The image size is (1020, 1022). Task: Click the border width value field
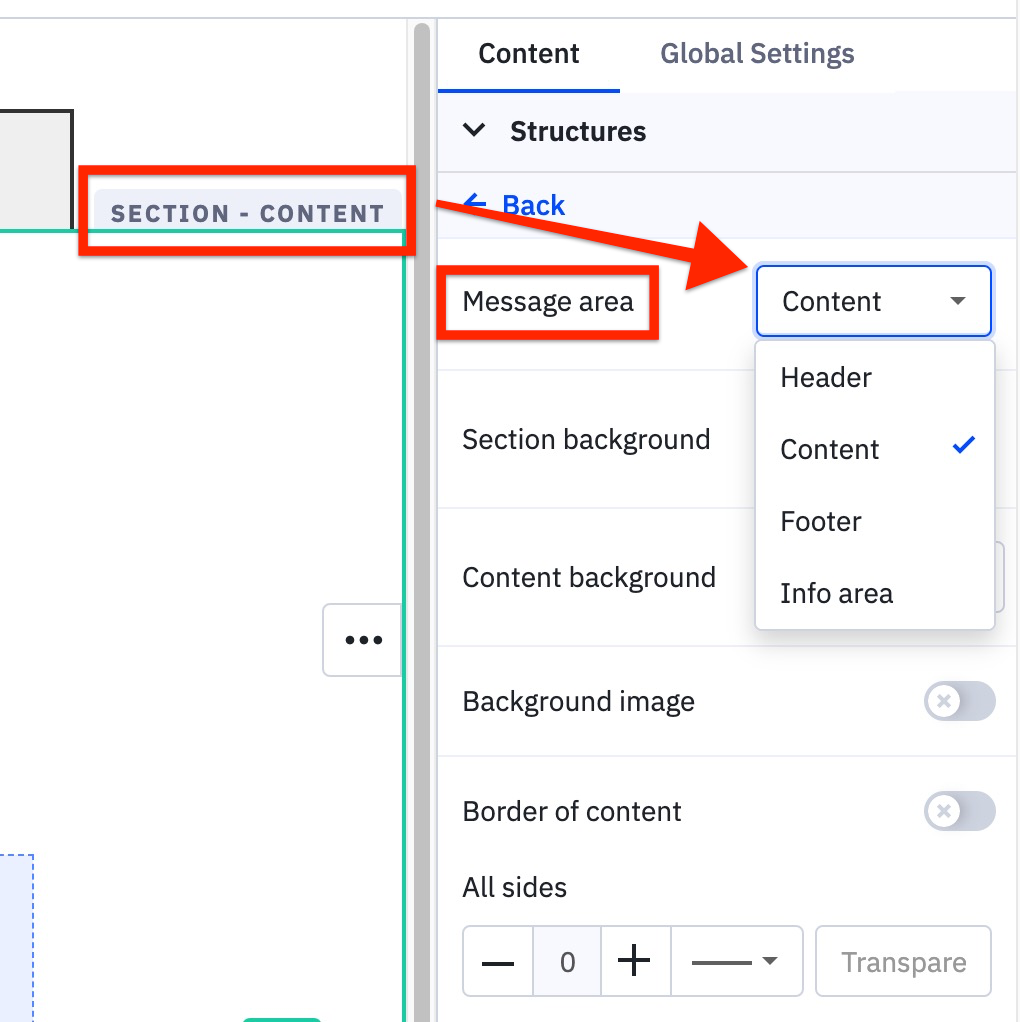pos(567,962)
